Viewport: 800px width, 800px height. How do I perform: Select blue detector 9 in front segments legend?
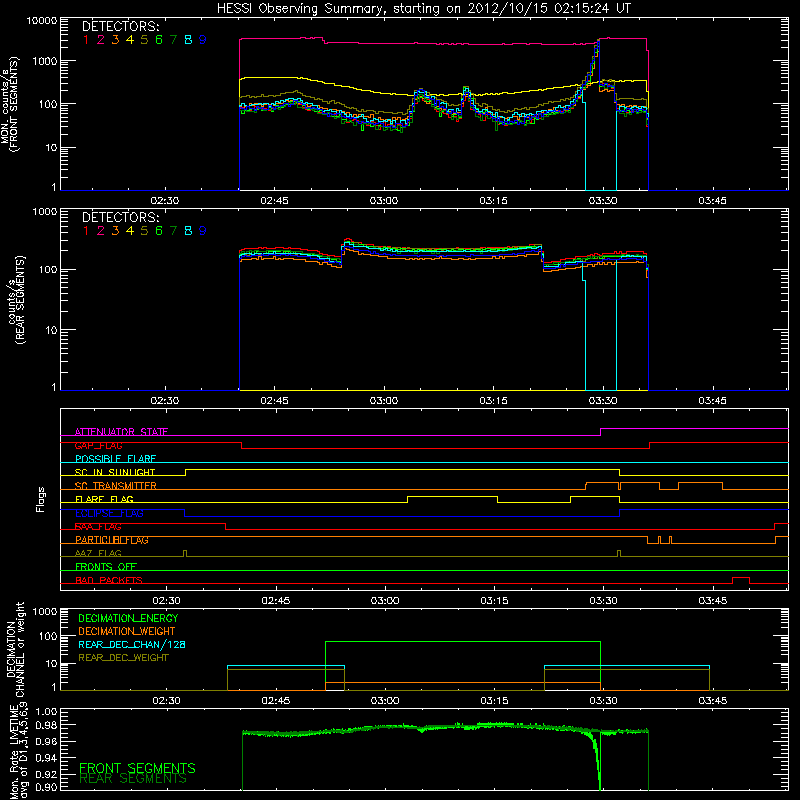pos(203,40)
